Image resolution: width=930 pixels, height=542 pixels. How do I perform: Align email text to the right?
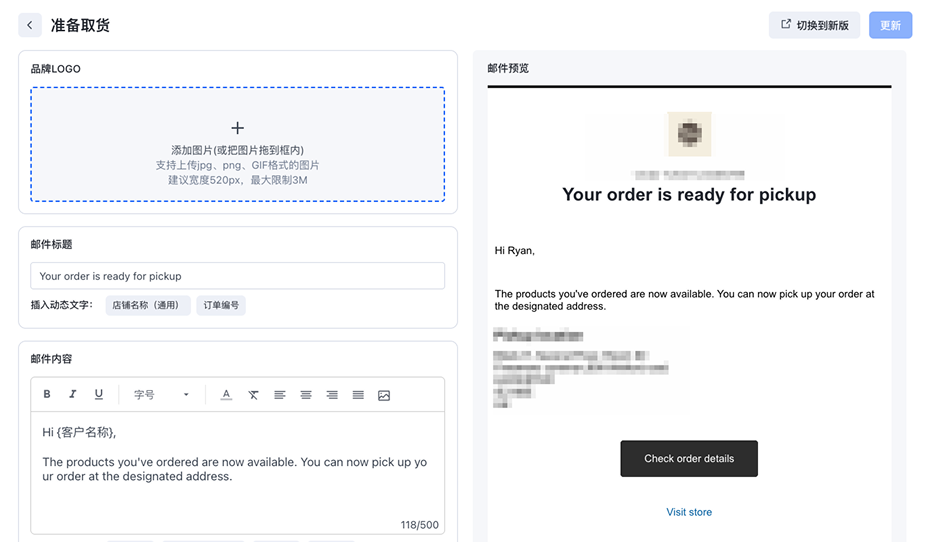(x=332, y=395)
